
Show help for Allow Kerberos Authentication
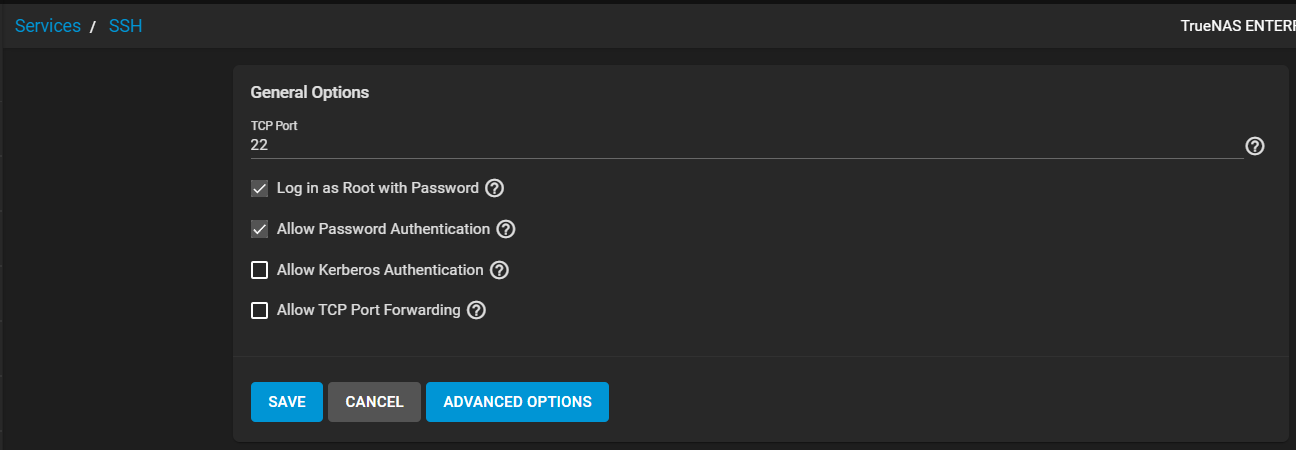[x=499, y=270]
